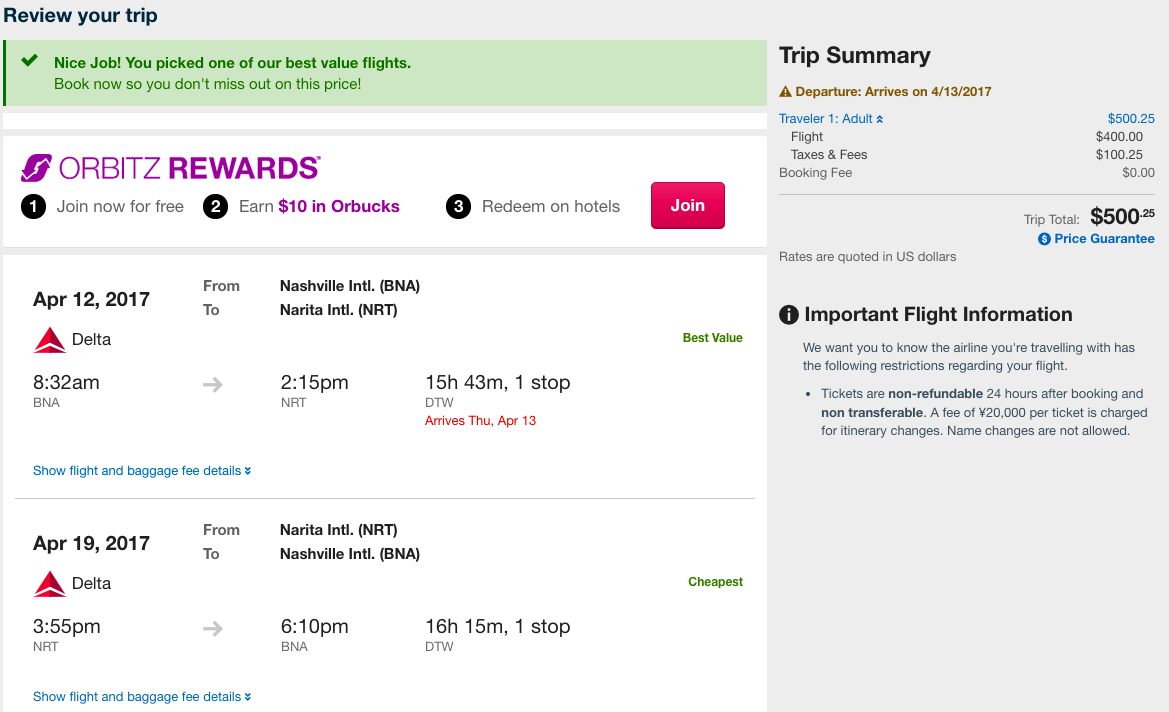Click the arrow between 3:55pm and 6:10pm

(x=212, y=628)
